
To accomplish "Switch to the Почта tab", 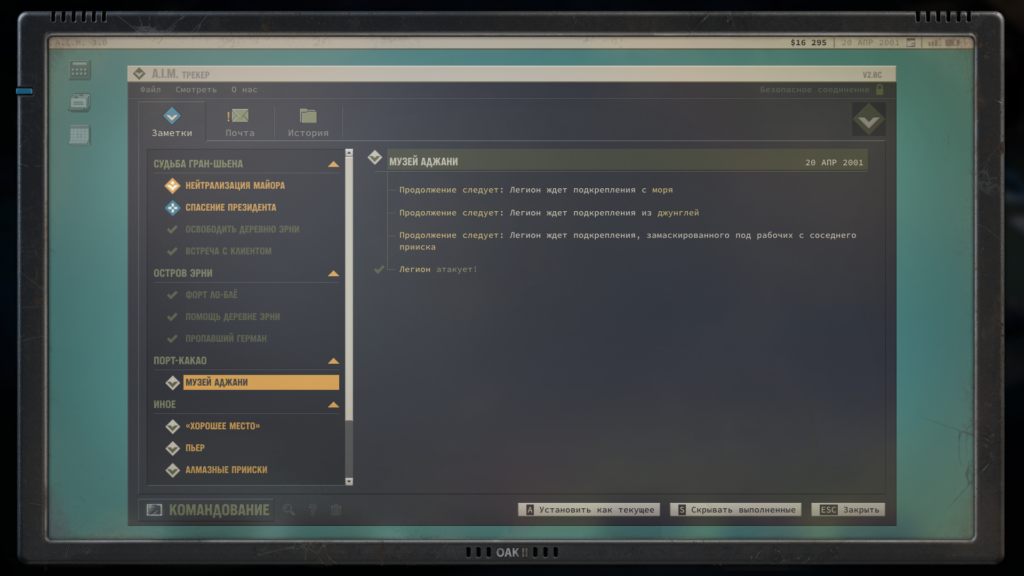I will (x=239, y=122).
